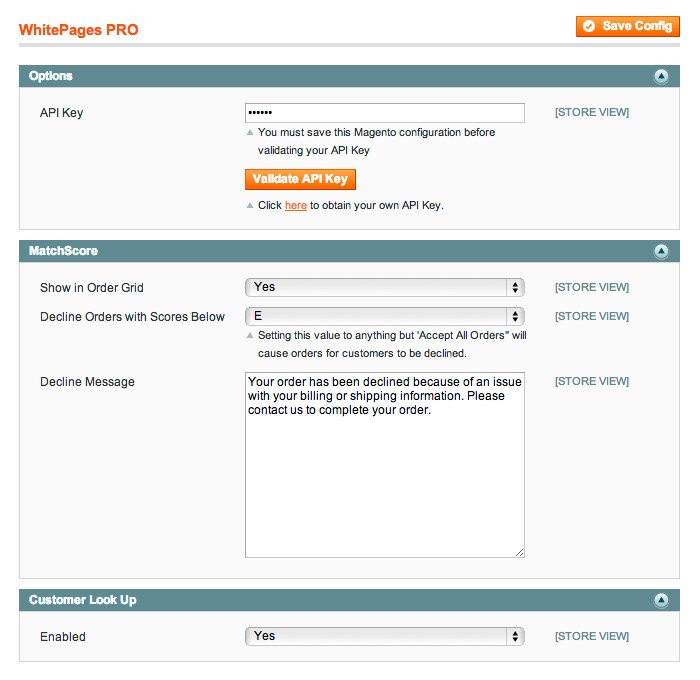Open the Show in Order Grid dropdown
The image size is (700, 680).
[384, 287]
